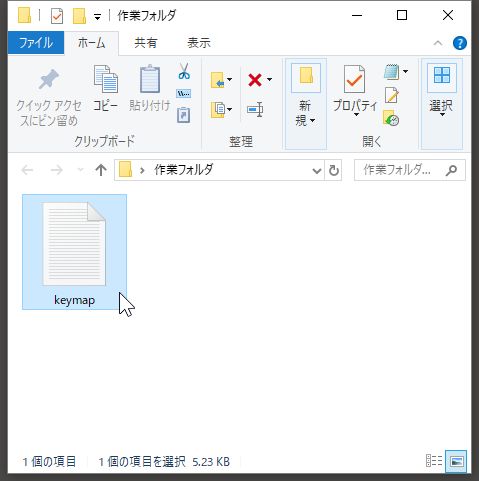Screen dimensions: 479x481
Task: Open file with notepad icon
Action: pyautogui.click(x=392, y=72)
